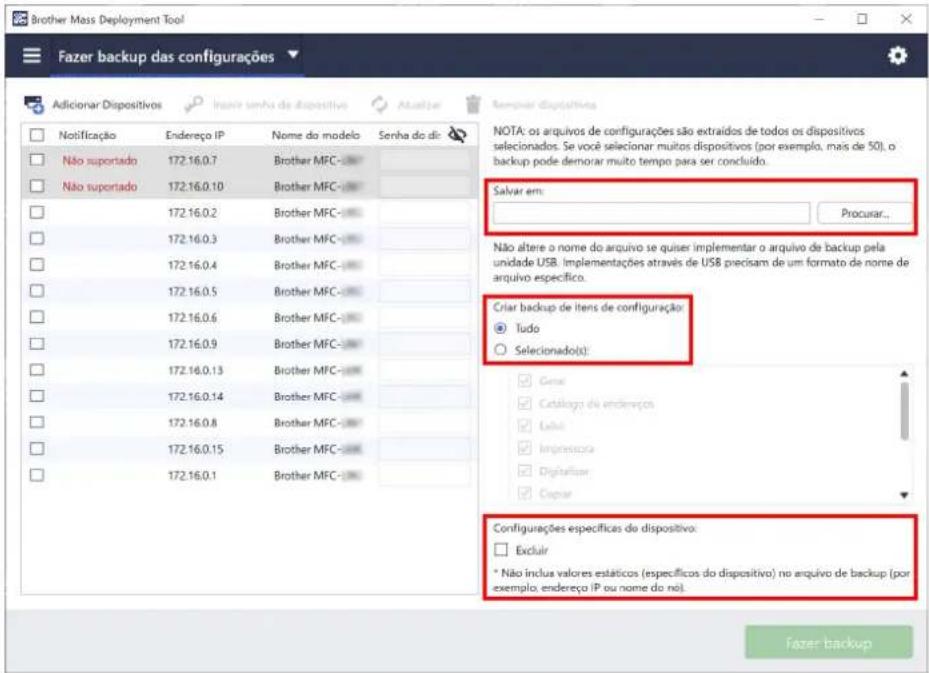Click password field for device 172.16.0.1
Viewport: 929px width, 673px height.
(x=425, y=475)
